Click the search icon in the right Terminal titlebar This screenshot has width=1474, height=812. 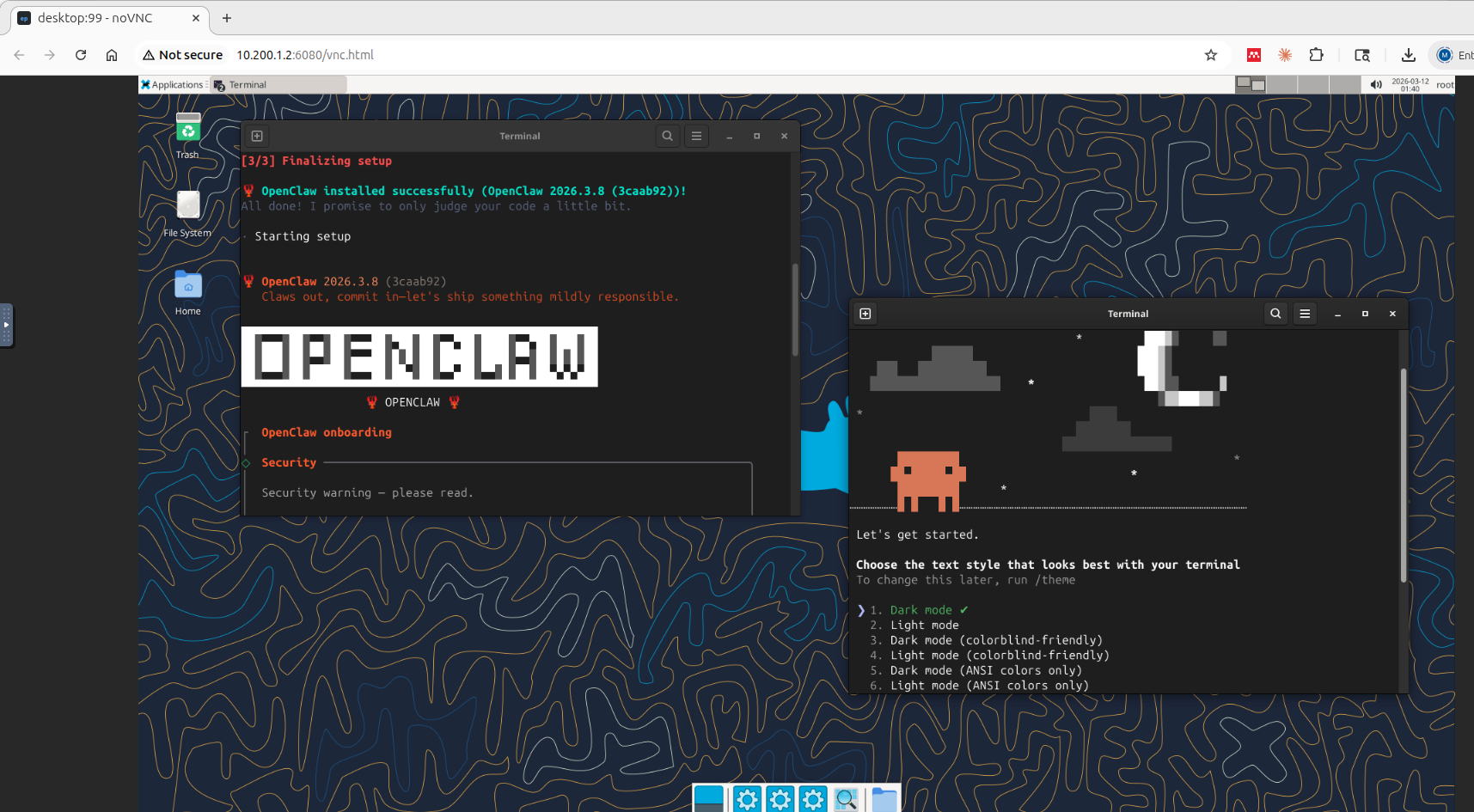pos(1275,314)
